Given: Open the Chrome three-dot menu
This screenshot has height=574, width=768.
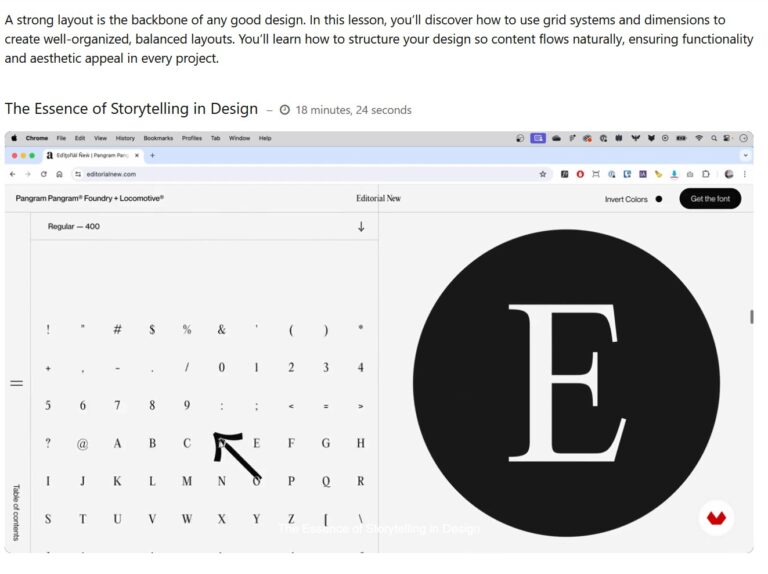Looking at the screenshot, I should click(x=745, y=174).
